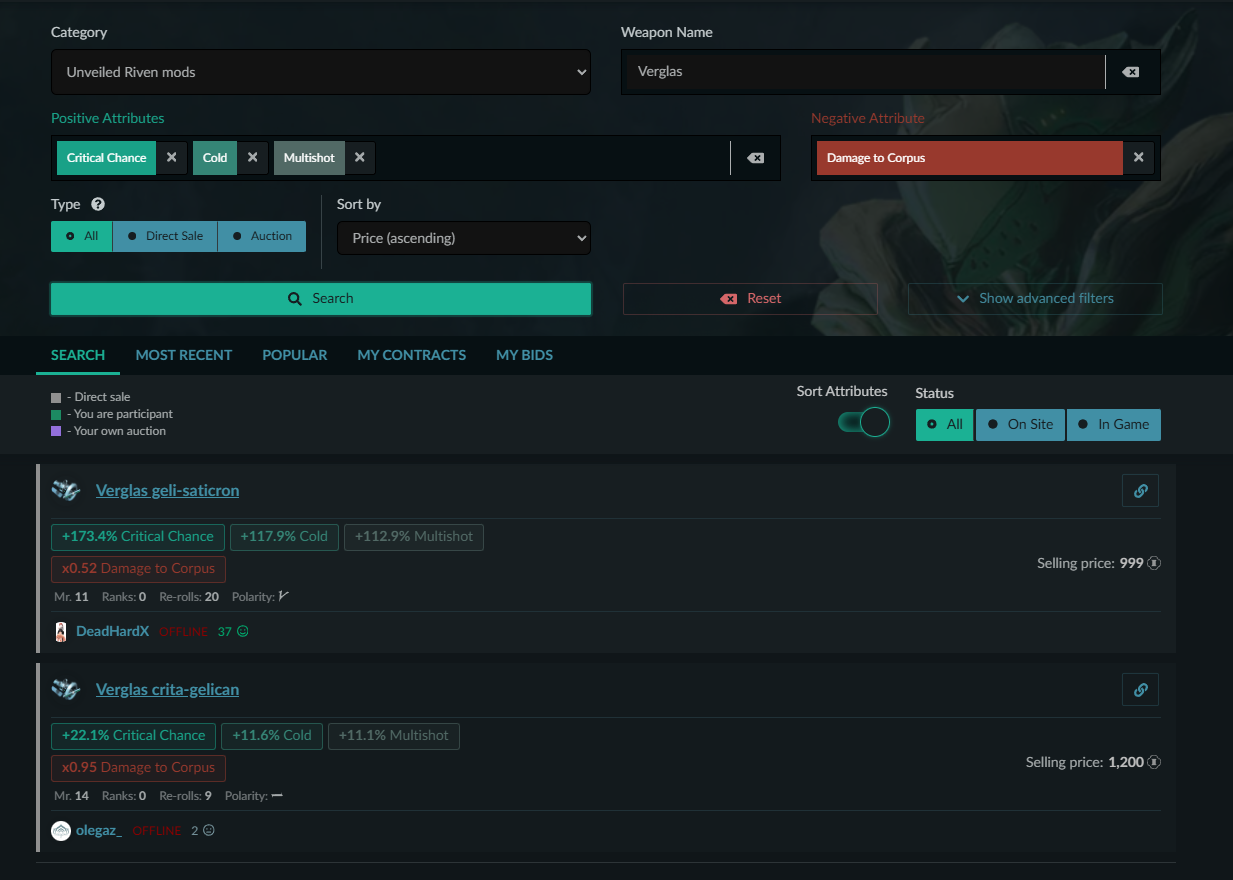The height and width of the screenshot is (880, 1233).
Task: Switch to the POPULAR tab
Action: click(295, 355)
